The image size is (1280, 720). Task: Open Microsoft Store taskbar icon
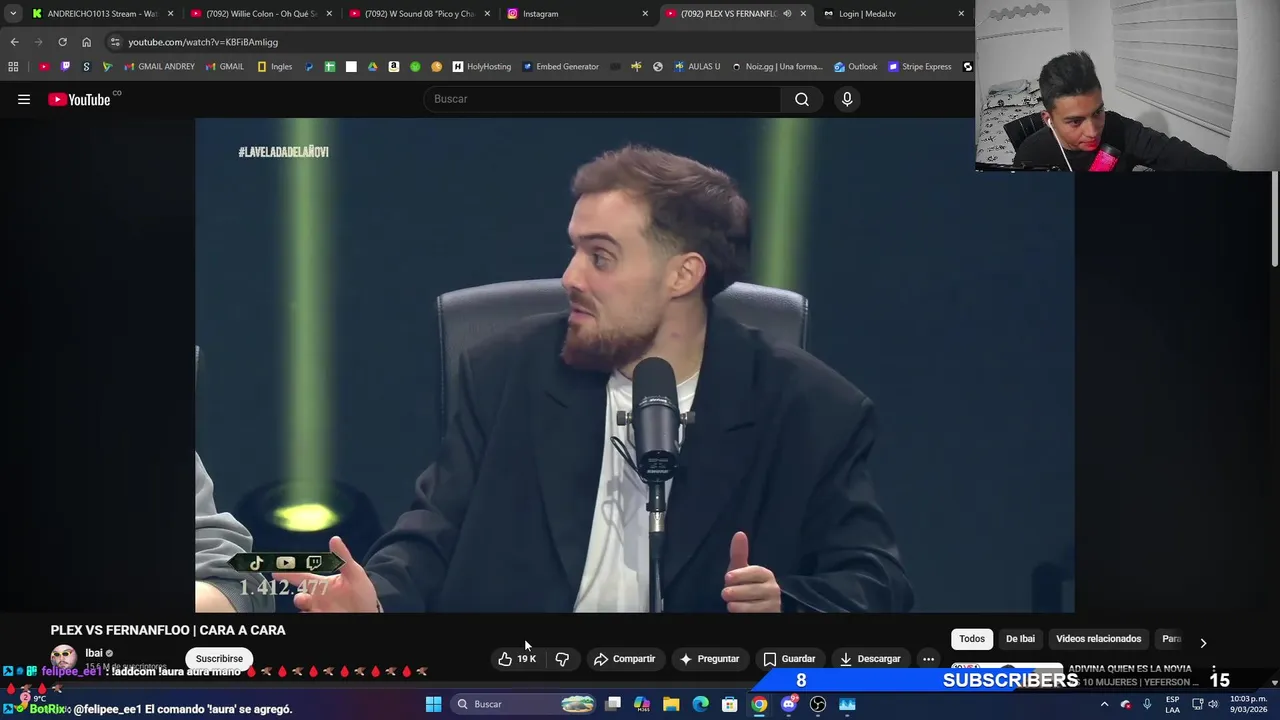point(730,704)
